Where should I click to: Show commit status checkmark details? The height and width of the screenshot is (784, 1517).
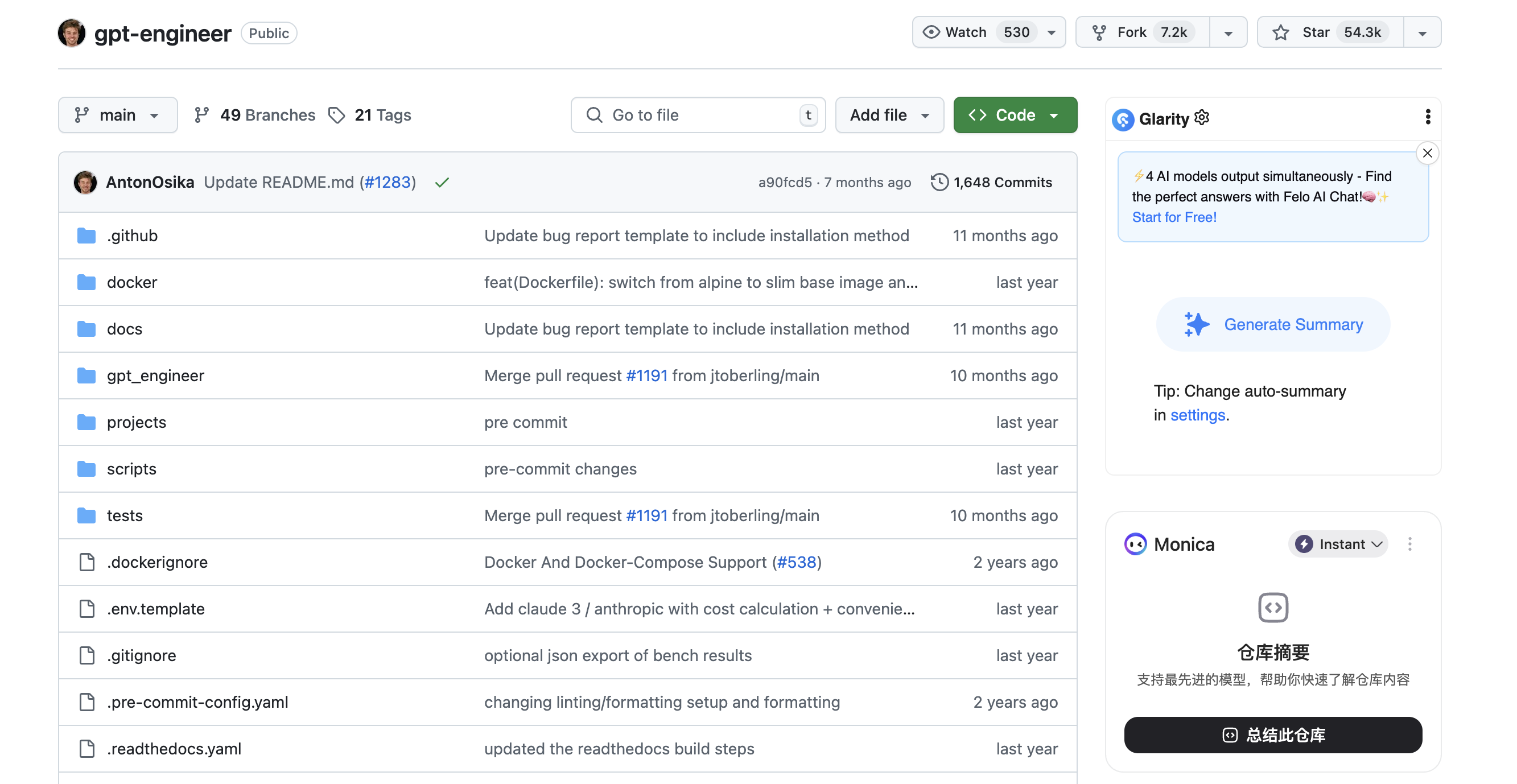click(442, 183)
